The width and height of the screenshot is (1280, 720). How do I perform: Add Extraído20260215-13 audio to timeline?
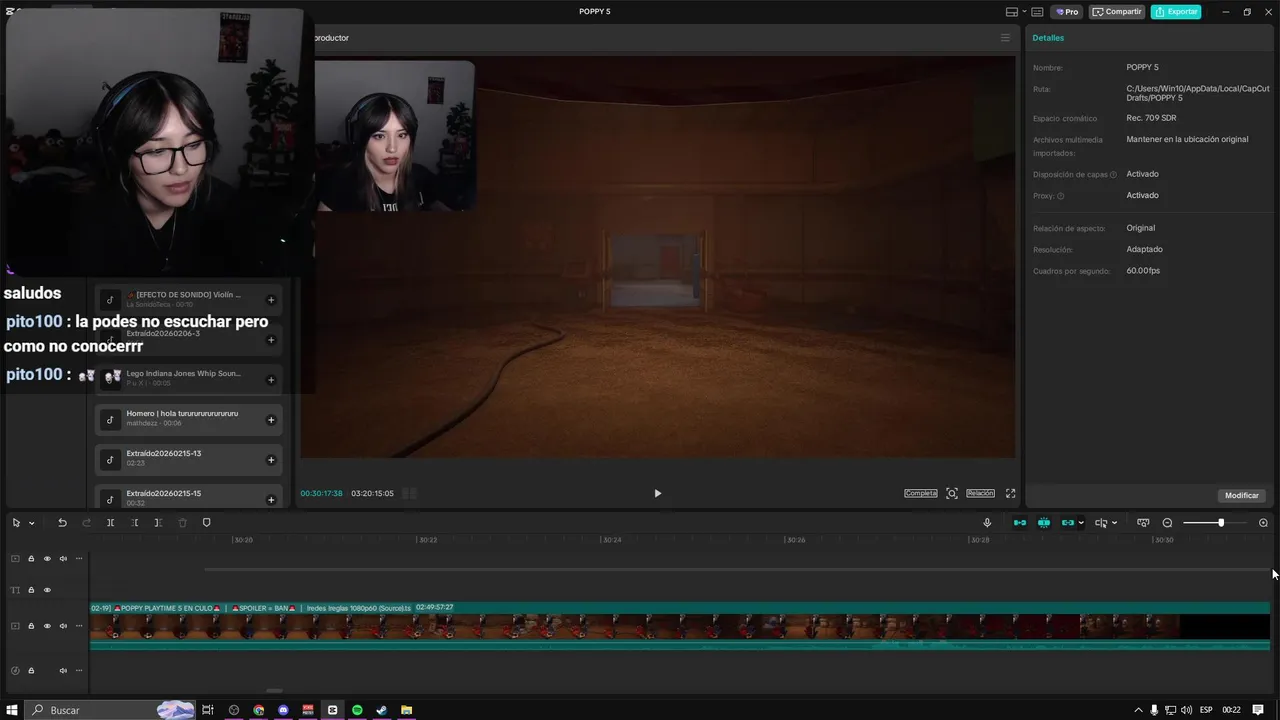[271, 460]
